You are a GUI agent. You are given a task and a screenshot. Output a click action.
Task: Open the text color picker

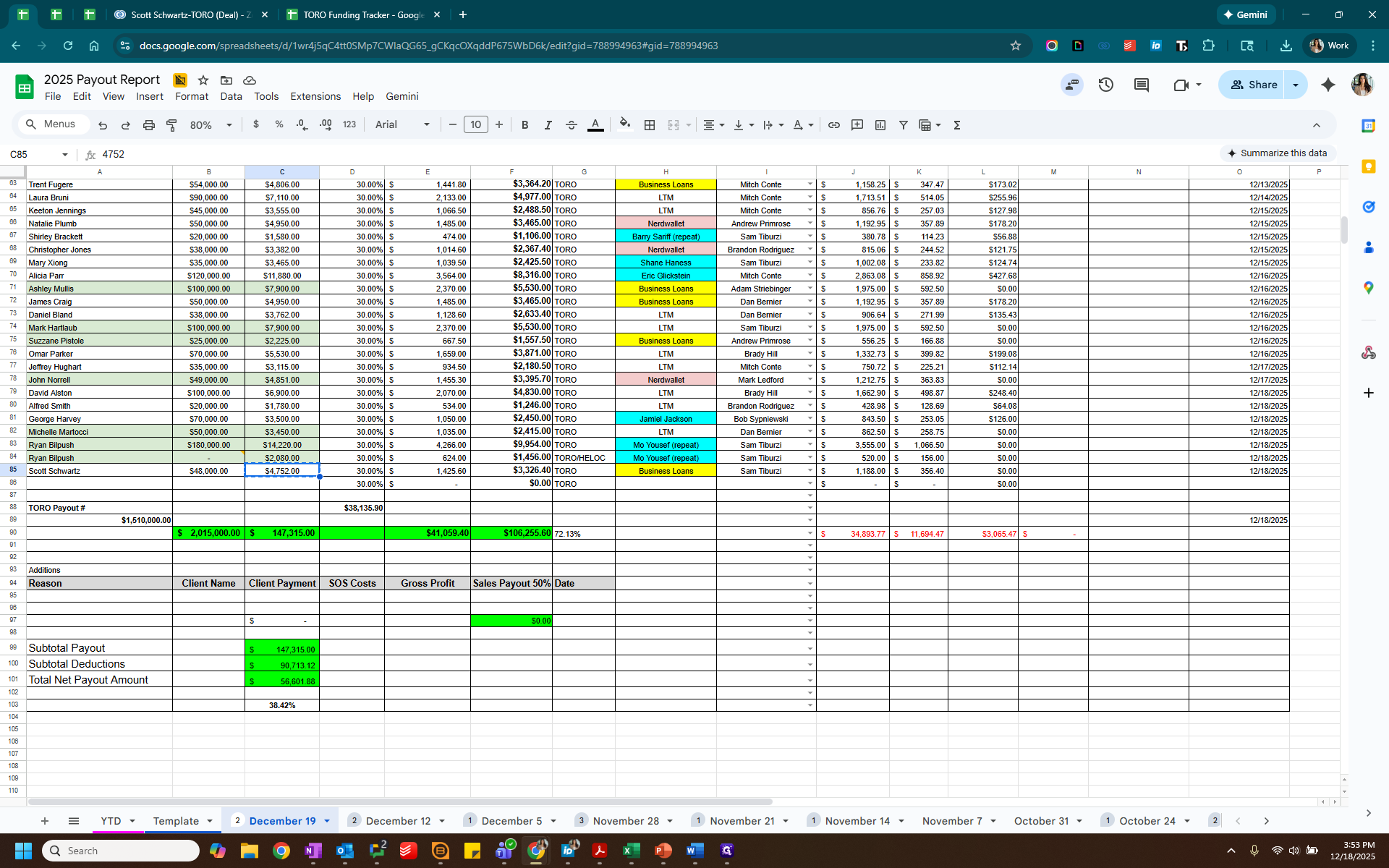595,125
